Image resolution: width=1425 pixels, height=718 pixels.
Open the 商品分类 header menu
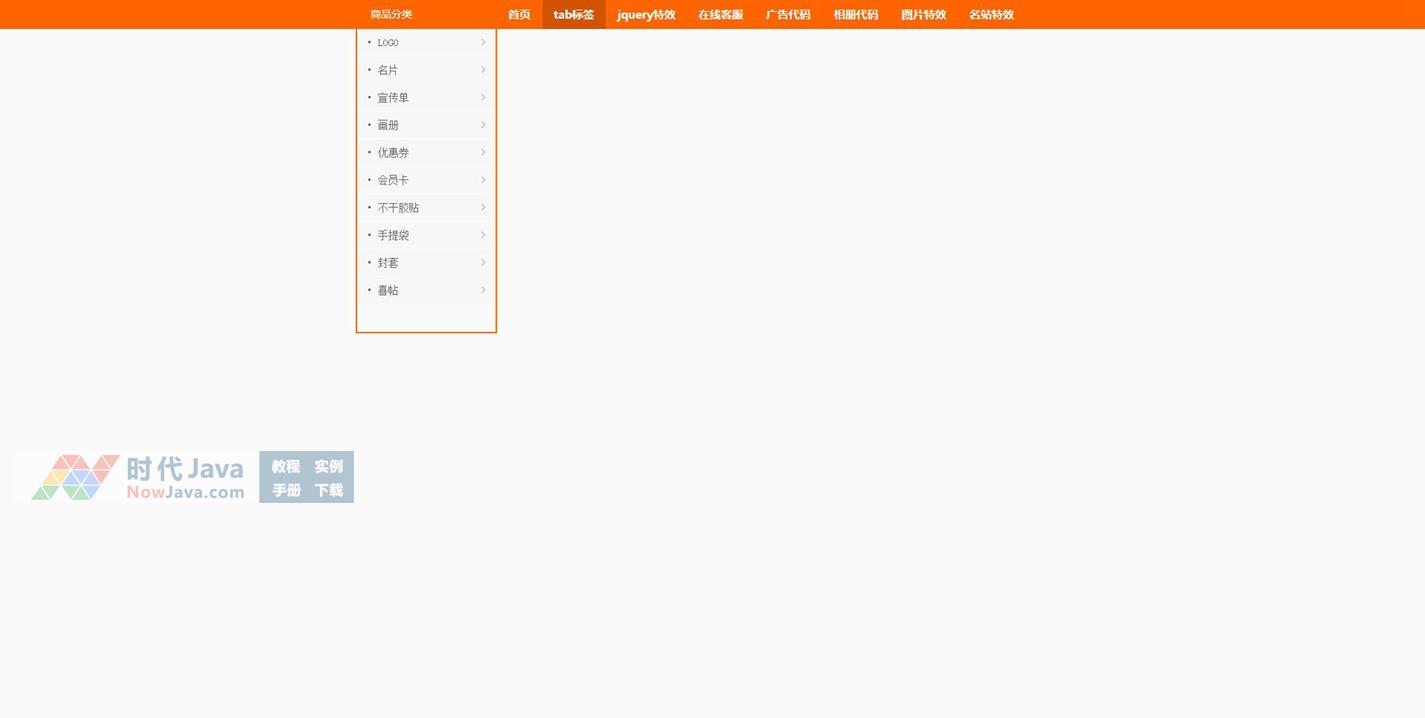(x=391, y=14)
